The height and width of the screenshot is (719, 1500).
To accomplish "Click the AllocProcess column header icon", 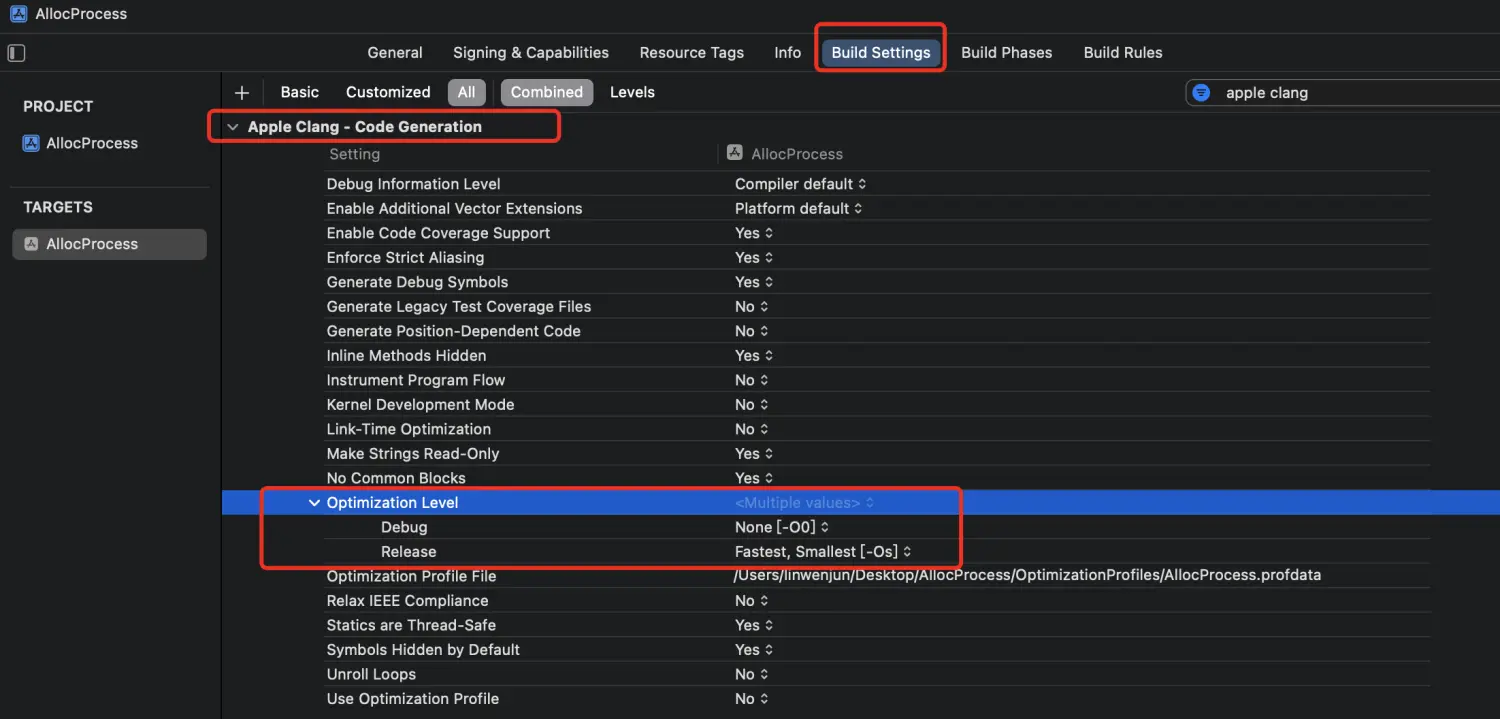I will [735, 154].
